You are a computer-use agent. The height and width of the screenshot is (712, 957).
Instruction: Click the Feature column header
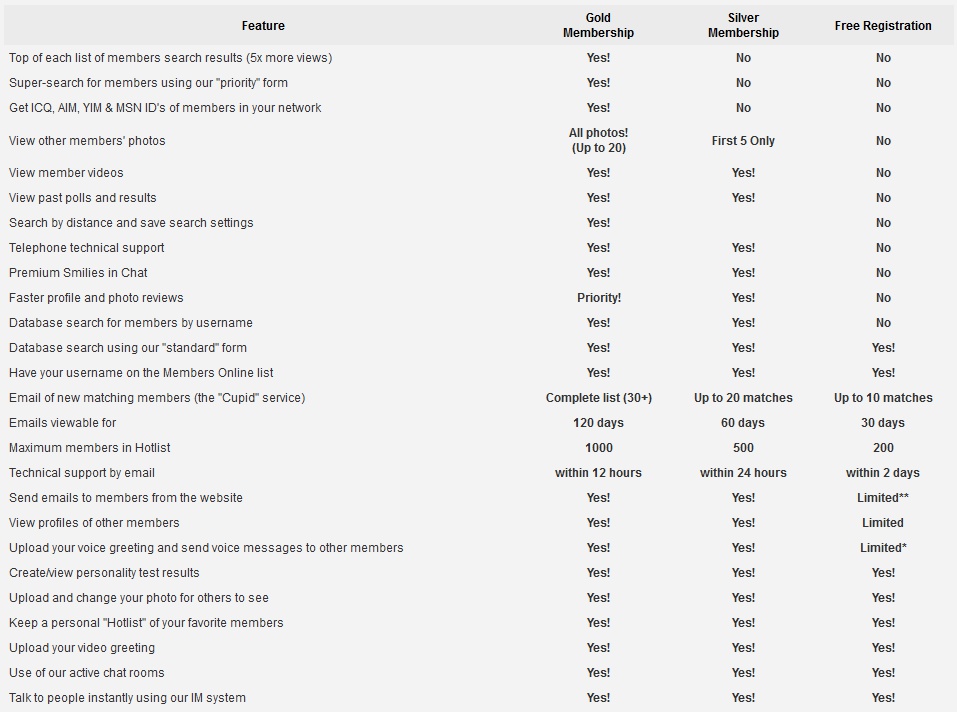[x=263, y=26]
